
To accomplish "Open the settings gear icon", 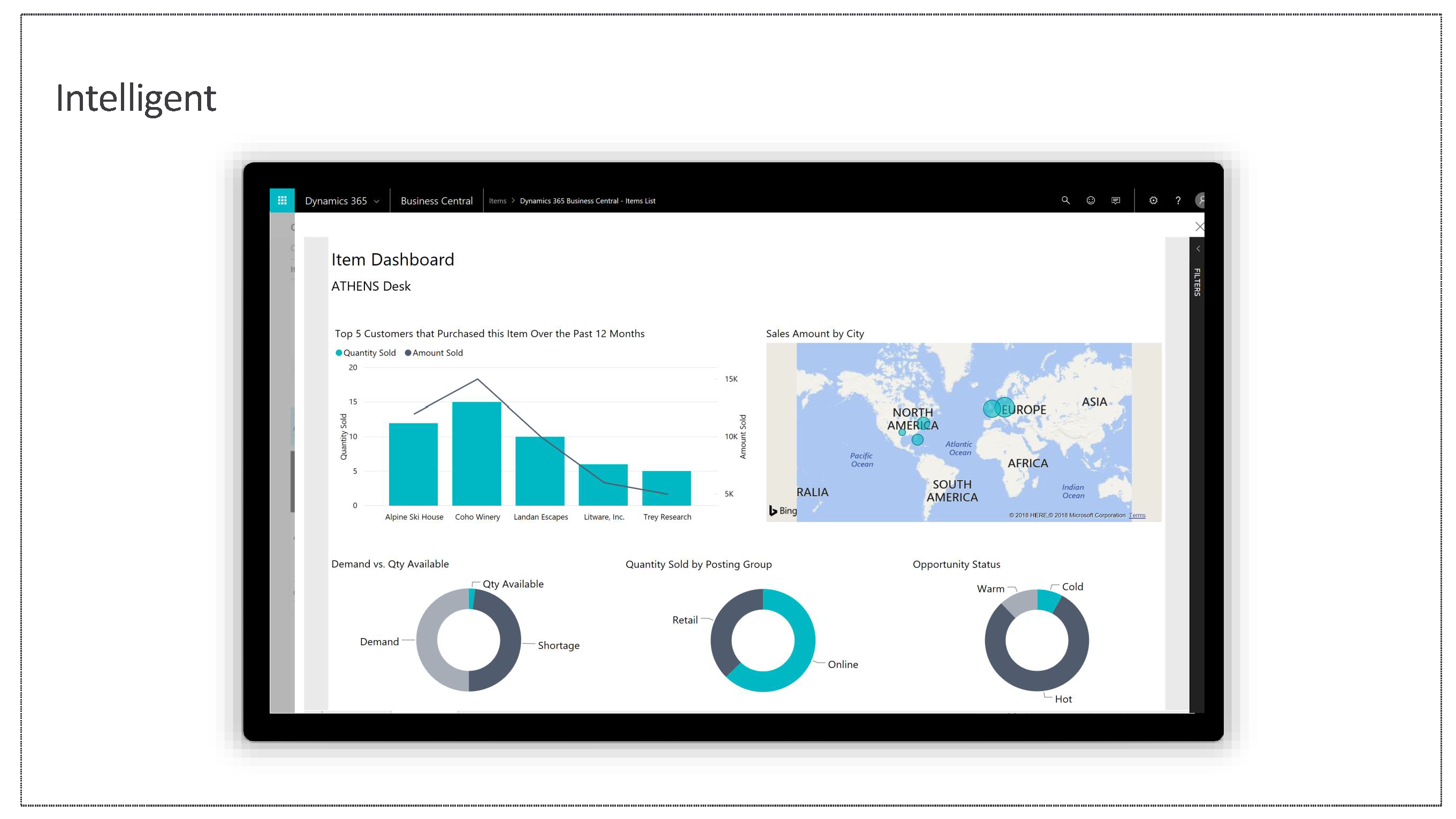I will 1154,200.
